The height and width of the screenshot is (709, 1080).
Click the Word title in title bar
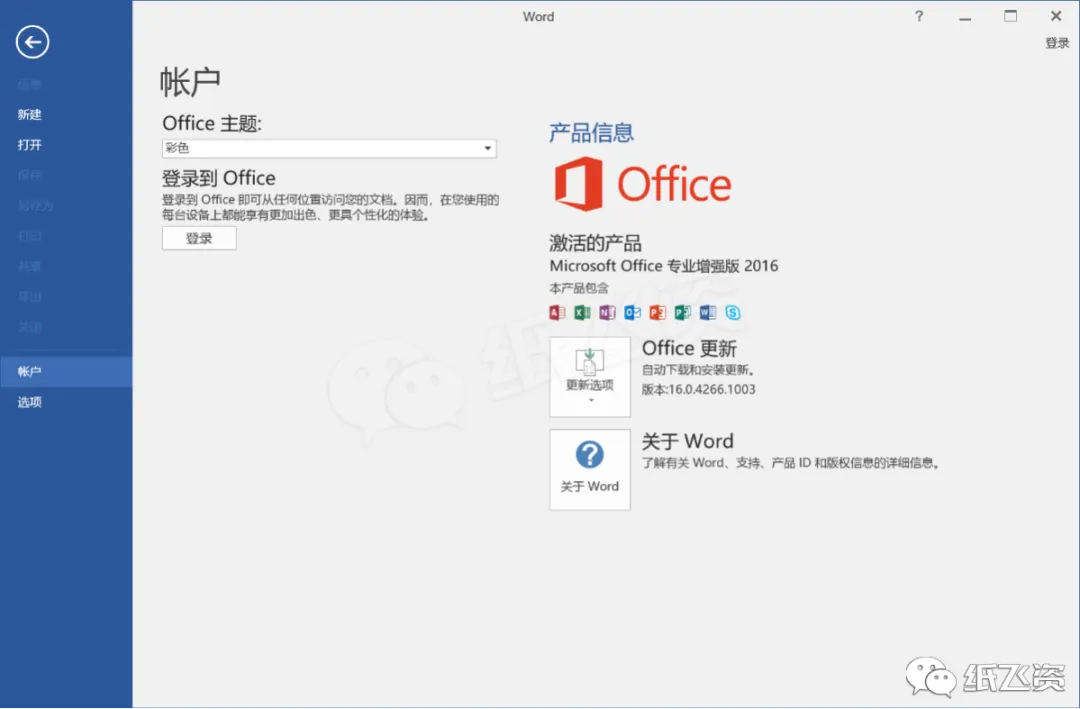pos(538,17)
